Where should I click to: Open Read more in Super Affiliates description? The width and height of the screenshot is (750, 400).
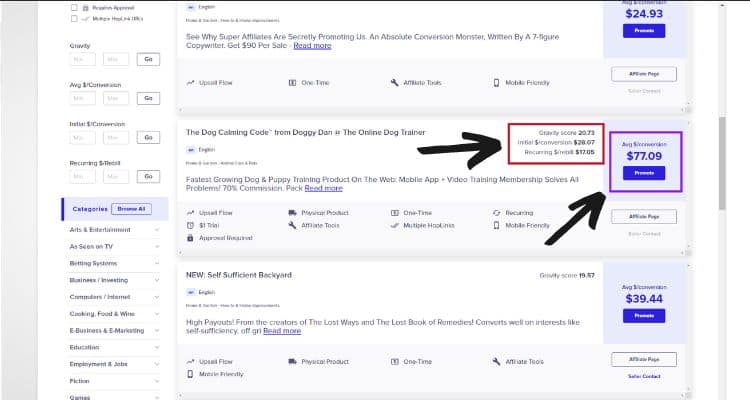(x=312, y=45)
